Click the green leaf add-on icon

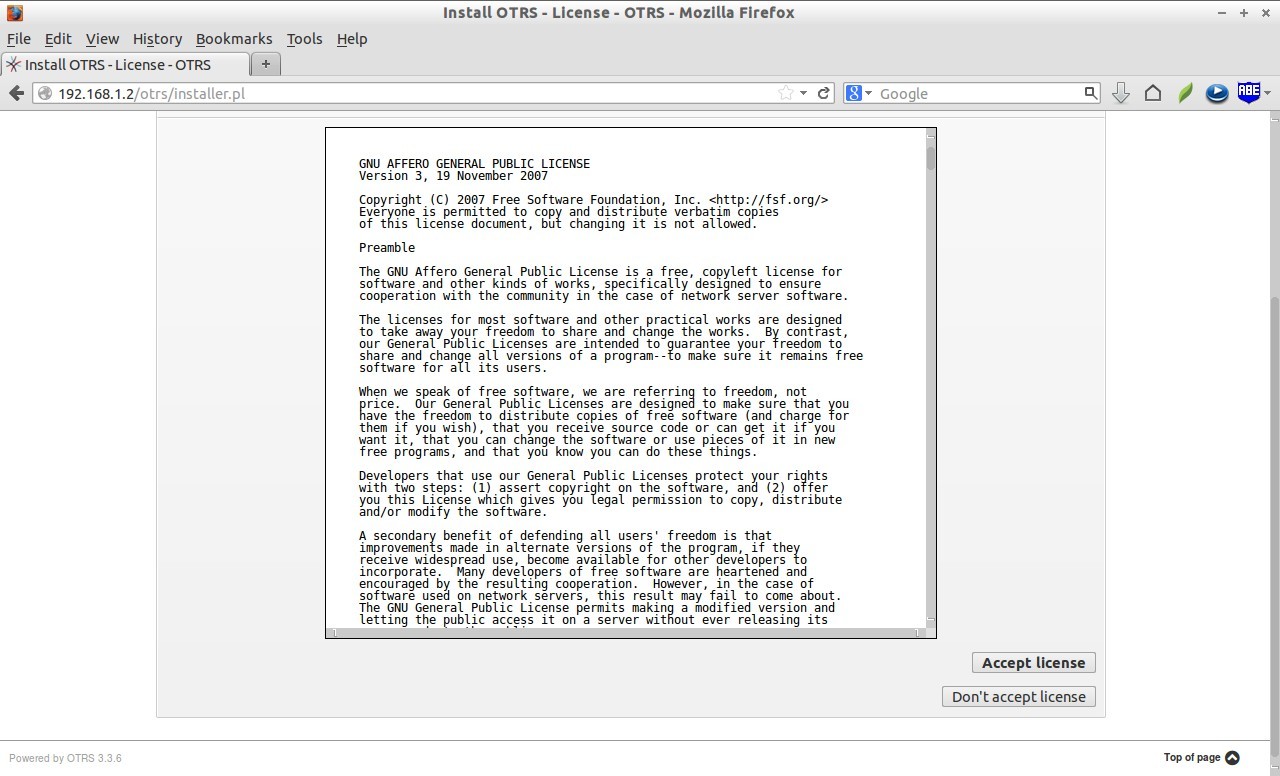point(1185,93)
